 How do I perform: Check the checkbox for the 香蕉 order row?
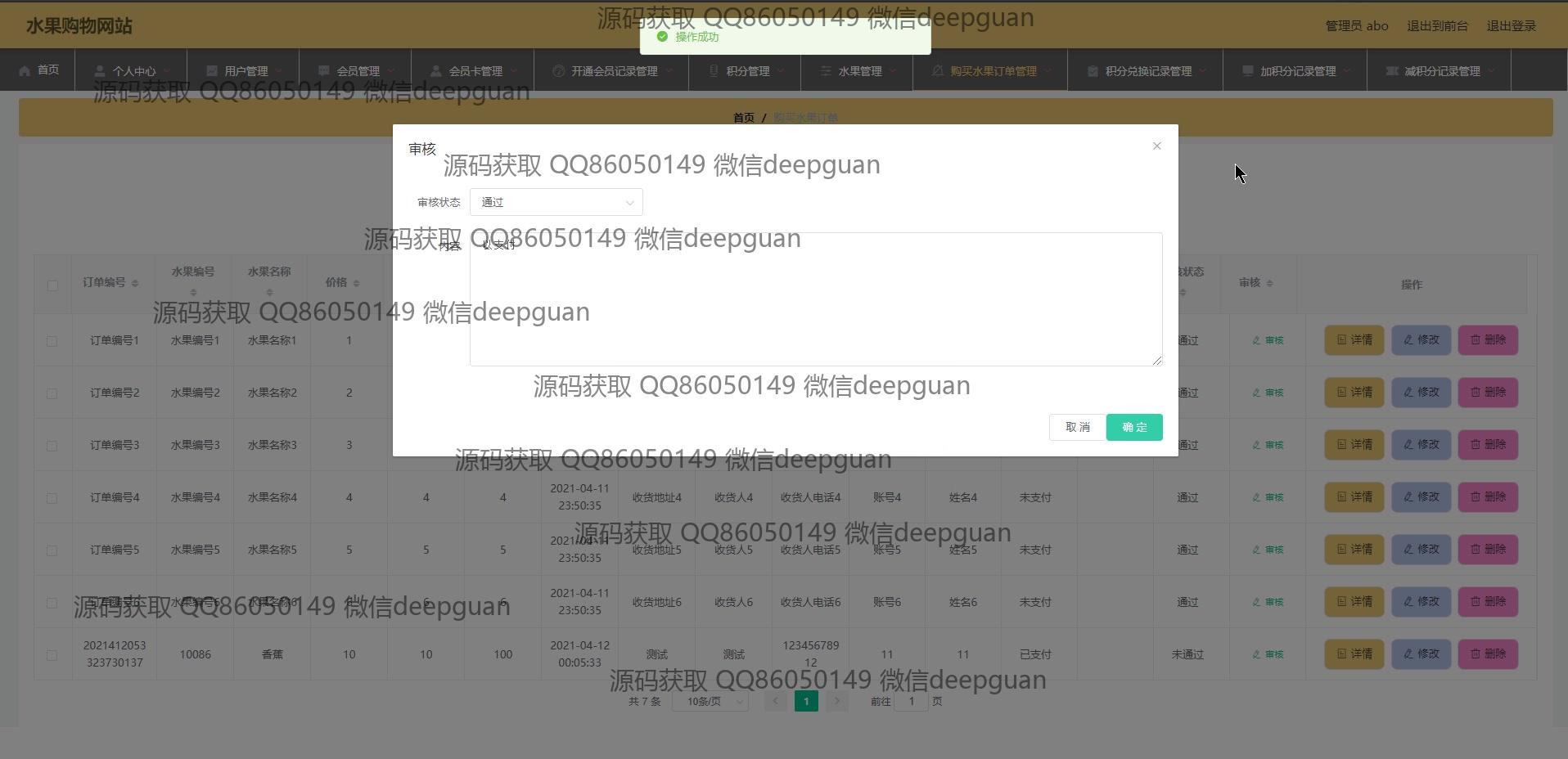point(52,655)
